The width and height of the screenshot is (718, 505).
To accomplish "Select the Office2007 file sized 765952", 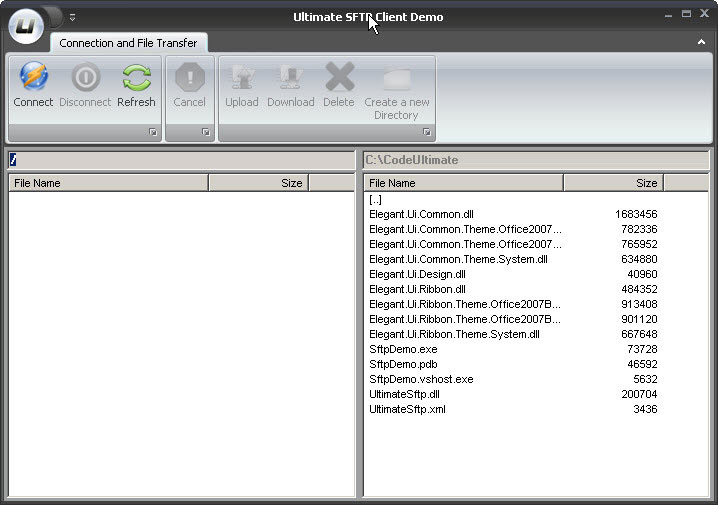I will pos(465,244).
